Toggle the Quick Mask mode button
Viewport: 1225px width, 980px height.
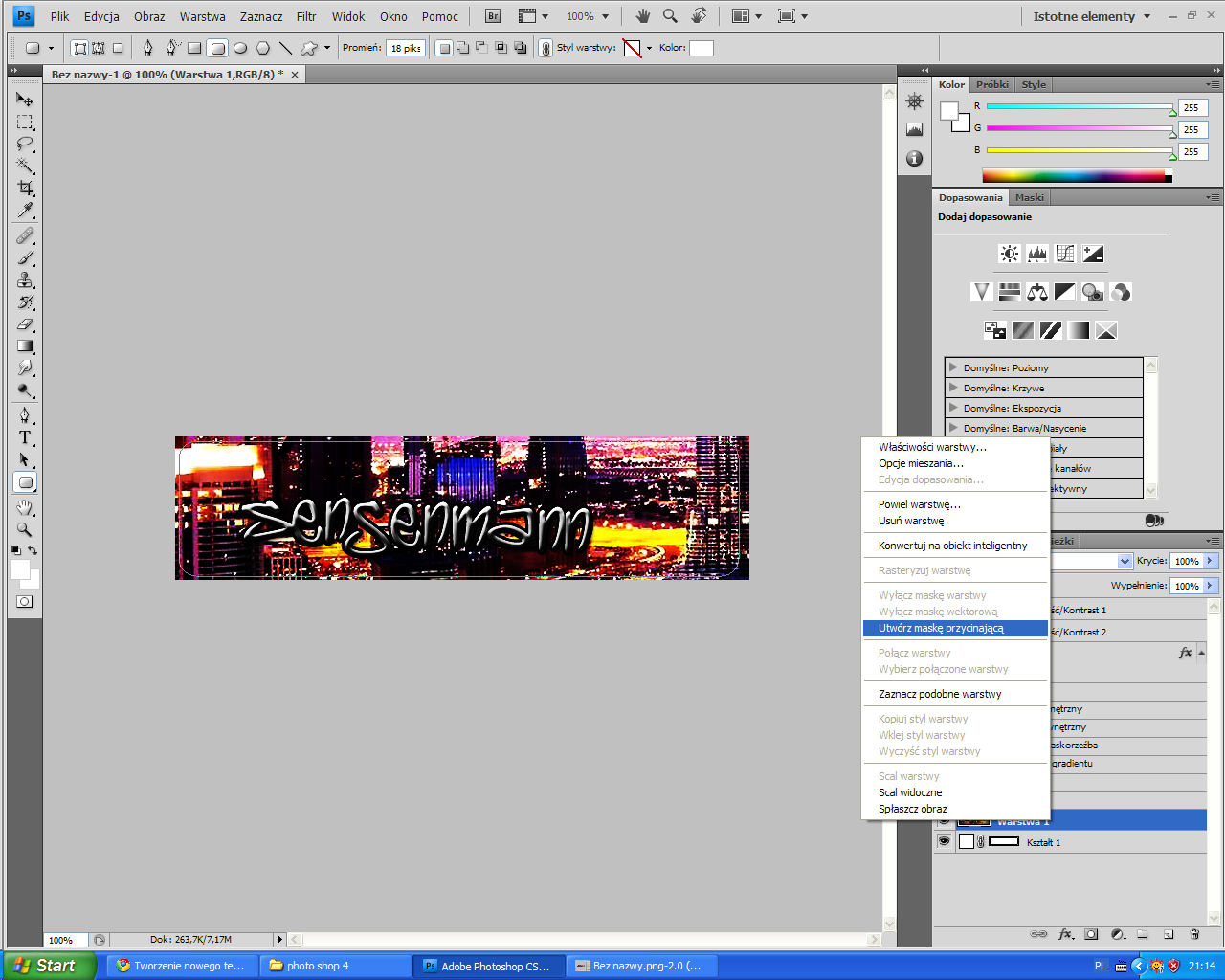tap(25, 602)
